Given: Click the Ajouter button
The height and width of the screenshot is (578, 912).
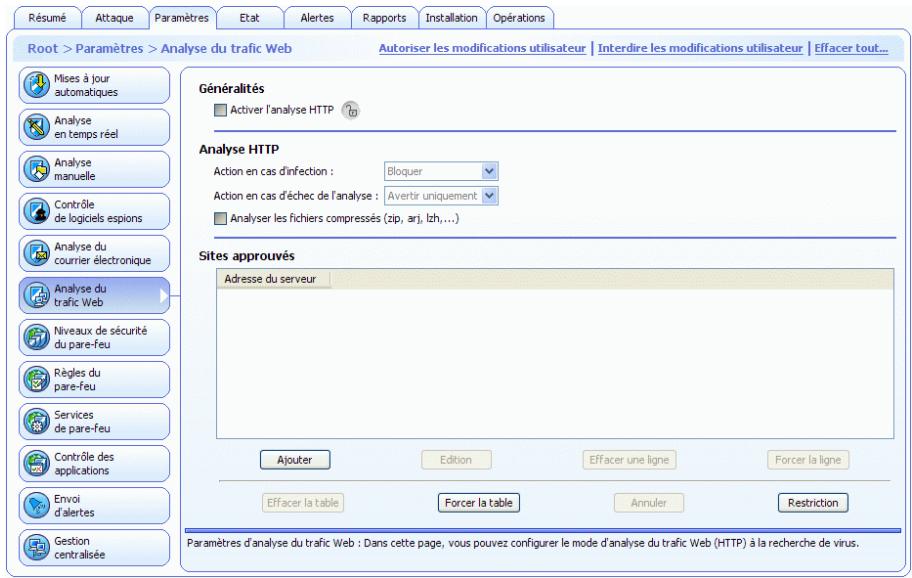Looking at the screenshot, I should point(295,460).
